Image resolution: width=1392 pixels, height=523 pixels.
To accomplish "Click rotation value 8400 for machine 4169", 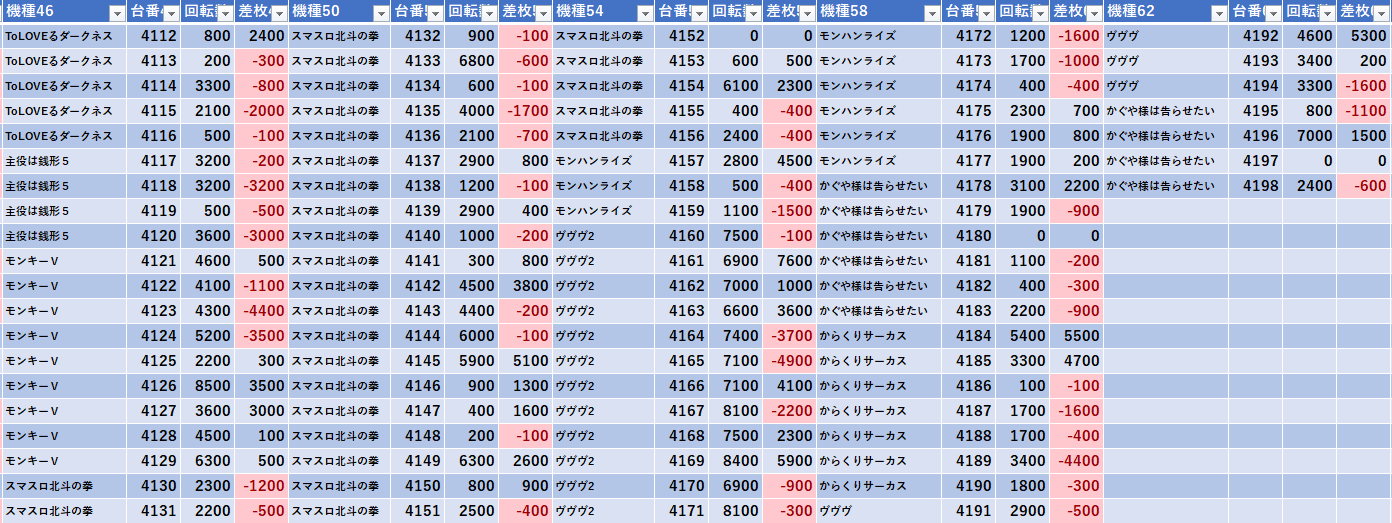I will click(x=736, y=461).
